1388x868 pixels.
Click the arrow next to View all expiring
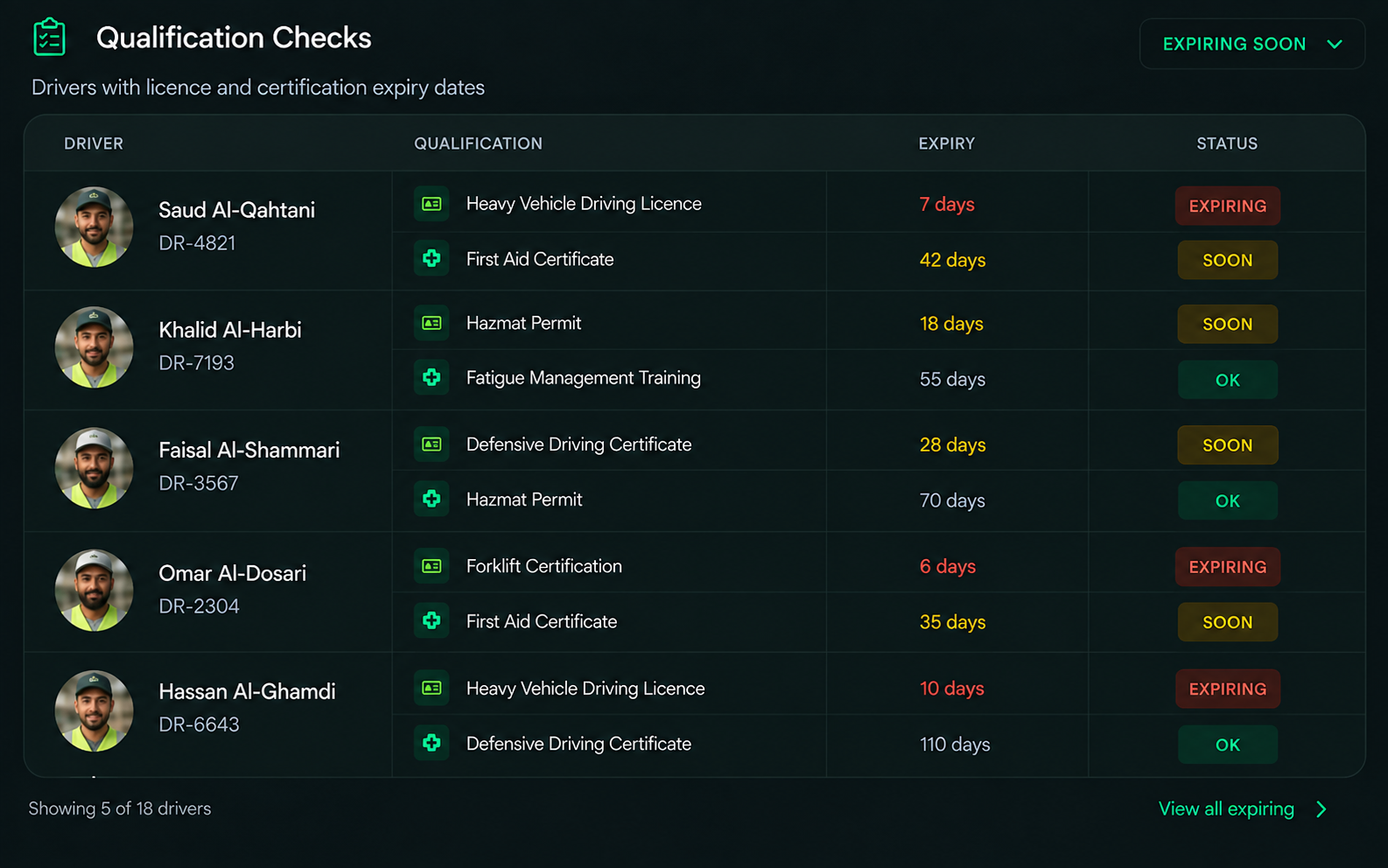click(x=1321, y=809)
